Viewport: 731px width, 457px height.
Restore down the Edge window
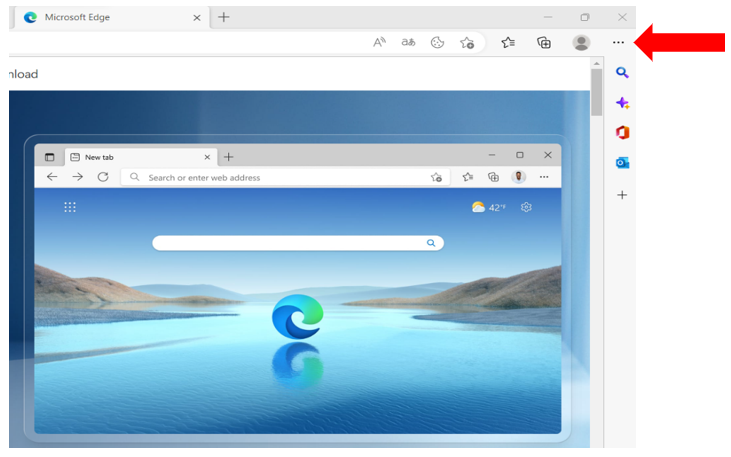coord(585,17)
